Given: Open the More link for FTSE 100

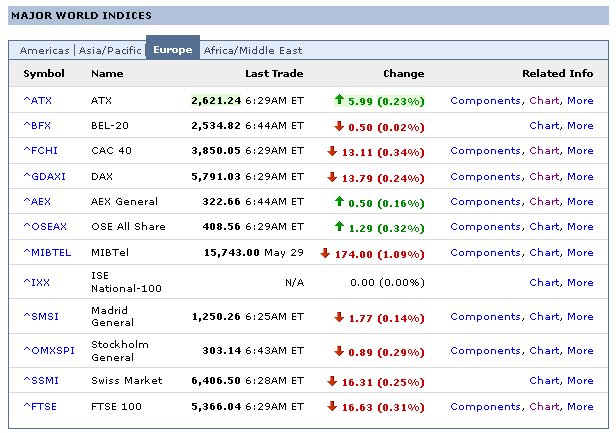Looking at the screenshot, I should 580,407.
